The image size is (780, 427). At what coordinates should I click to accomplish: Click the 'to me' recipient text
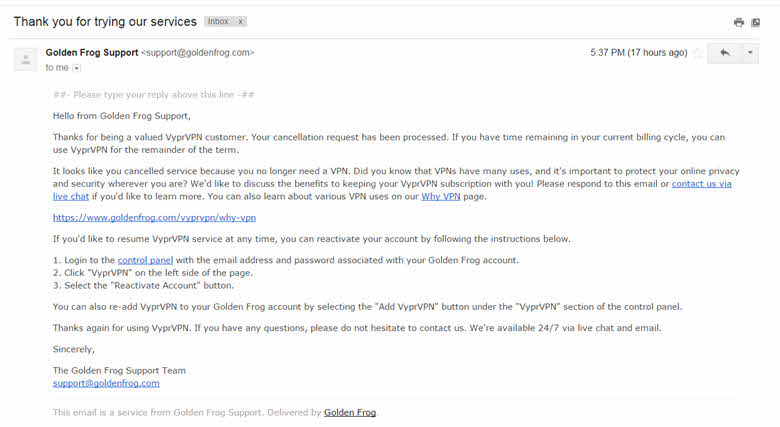pos(57,68)
